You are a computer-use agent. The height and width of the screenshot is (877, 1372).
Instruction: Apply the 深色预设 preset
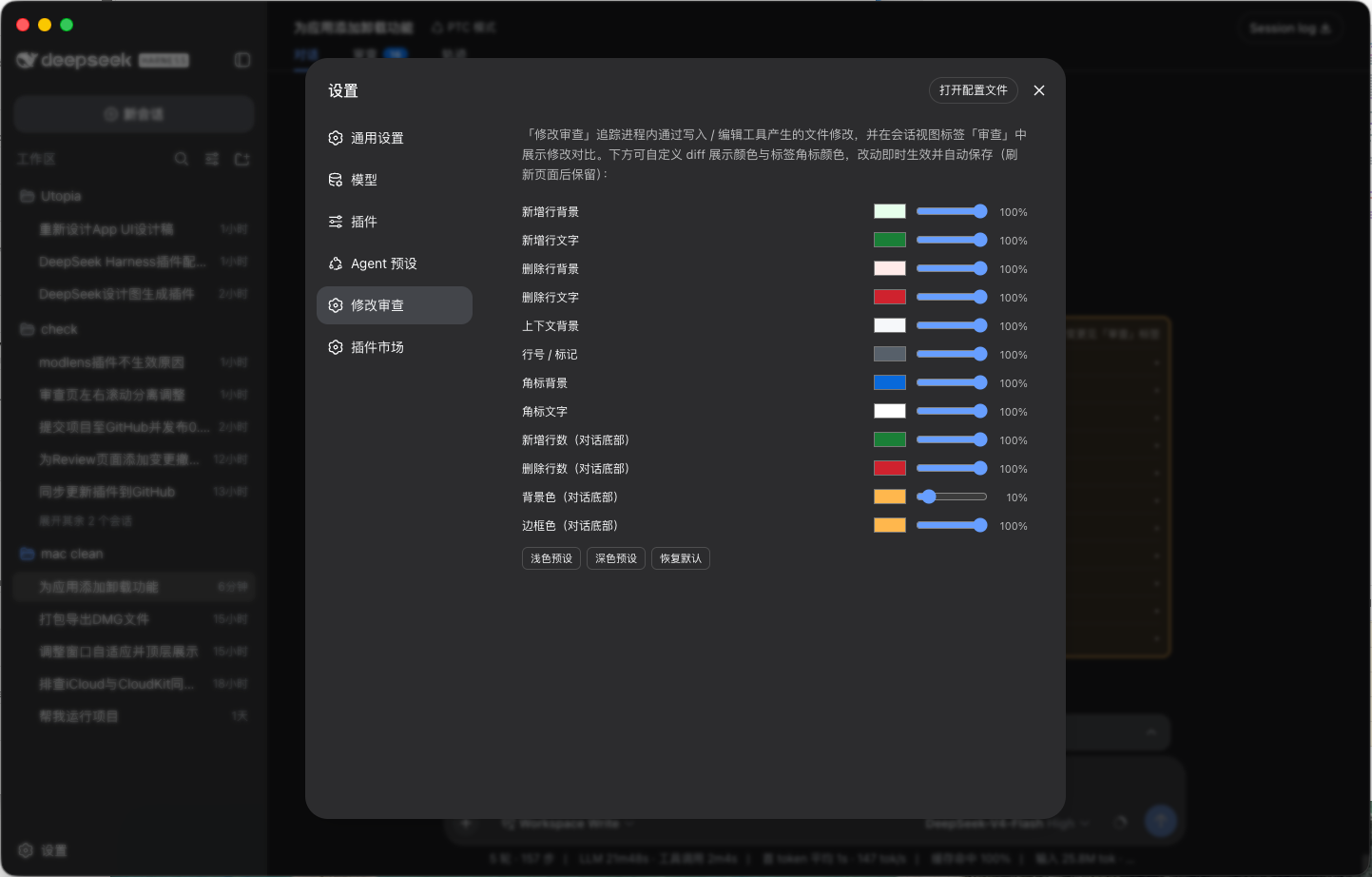point(616,558)
